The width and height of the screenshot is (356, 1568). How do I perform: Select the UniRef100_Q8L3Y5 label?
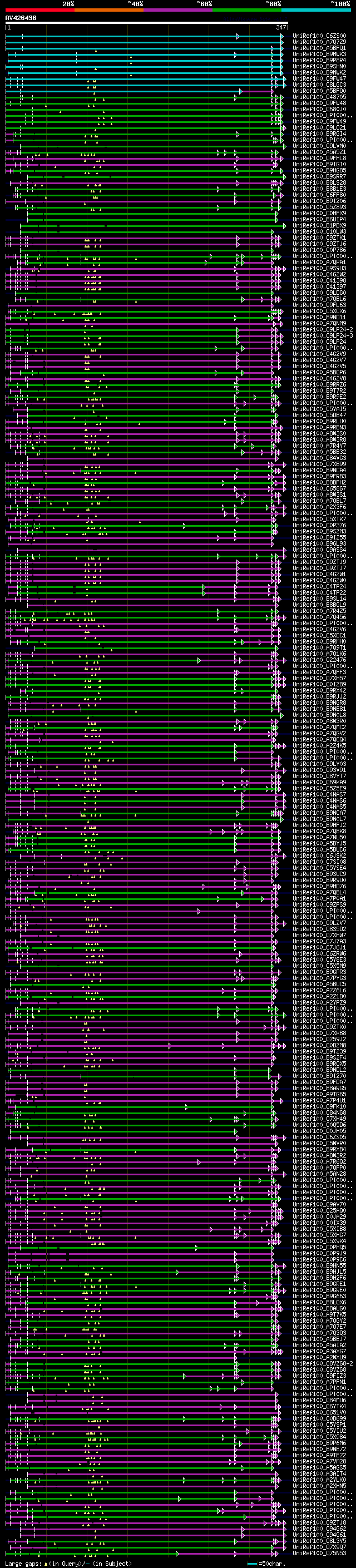tap(319, 1541)
